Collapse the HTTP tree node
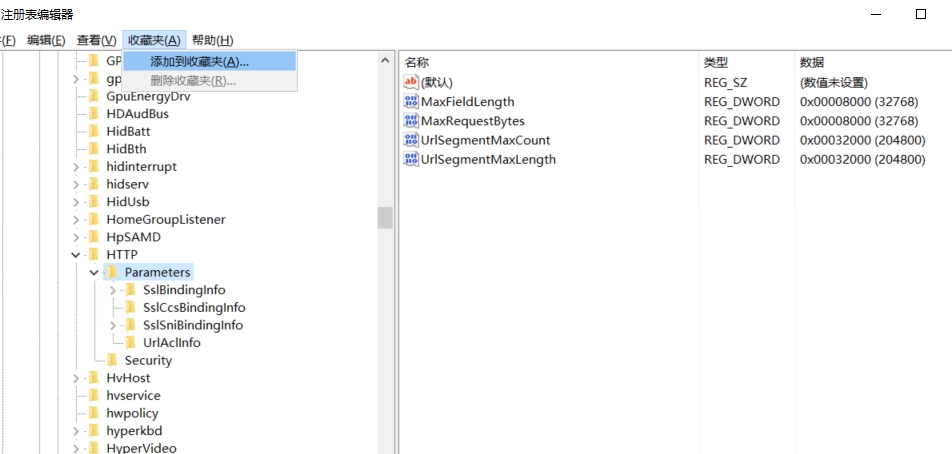 click(x=76, y=255)
